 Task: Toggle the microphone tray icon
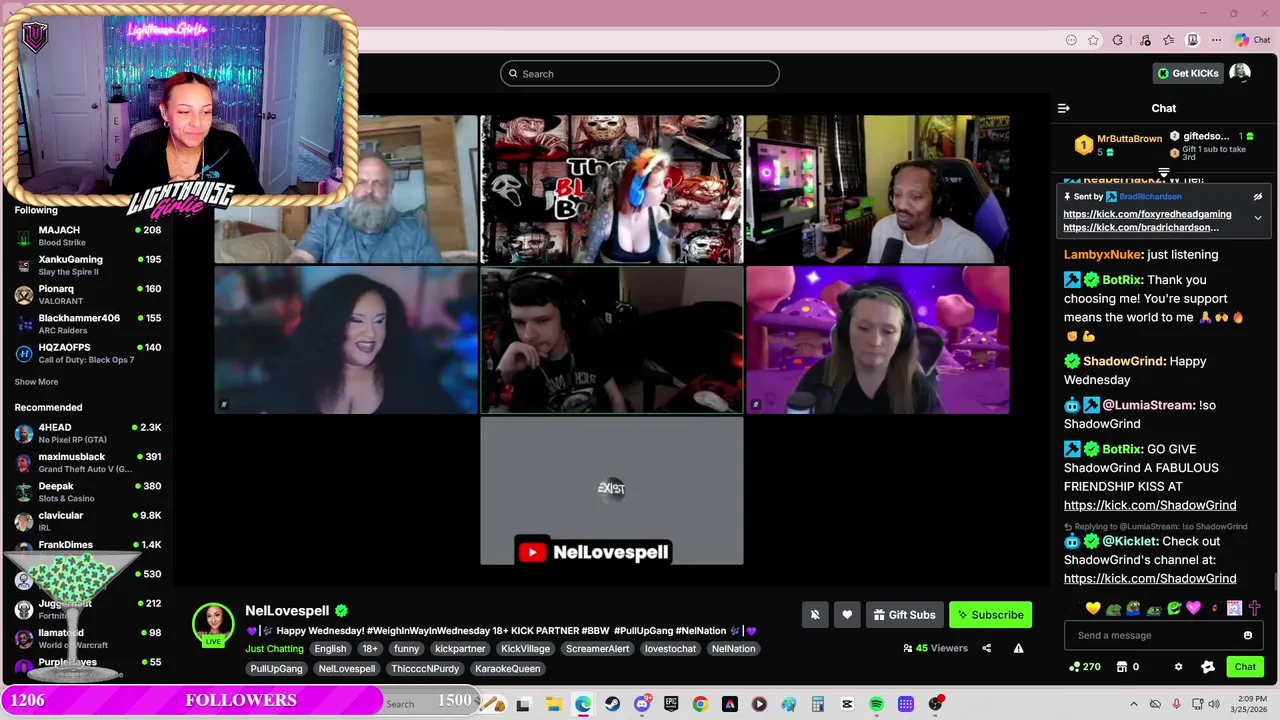pos(1176,704)
